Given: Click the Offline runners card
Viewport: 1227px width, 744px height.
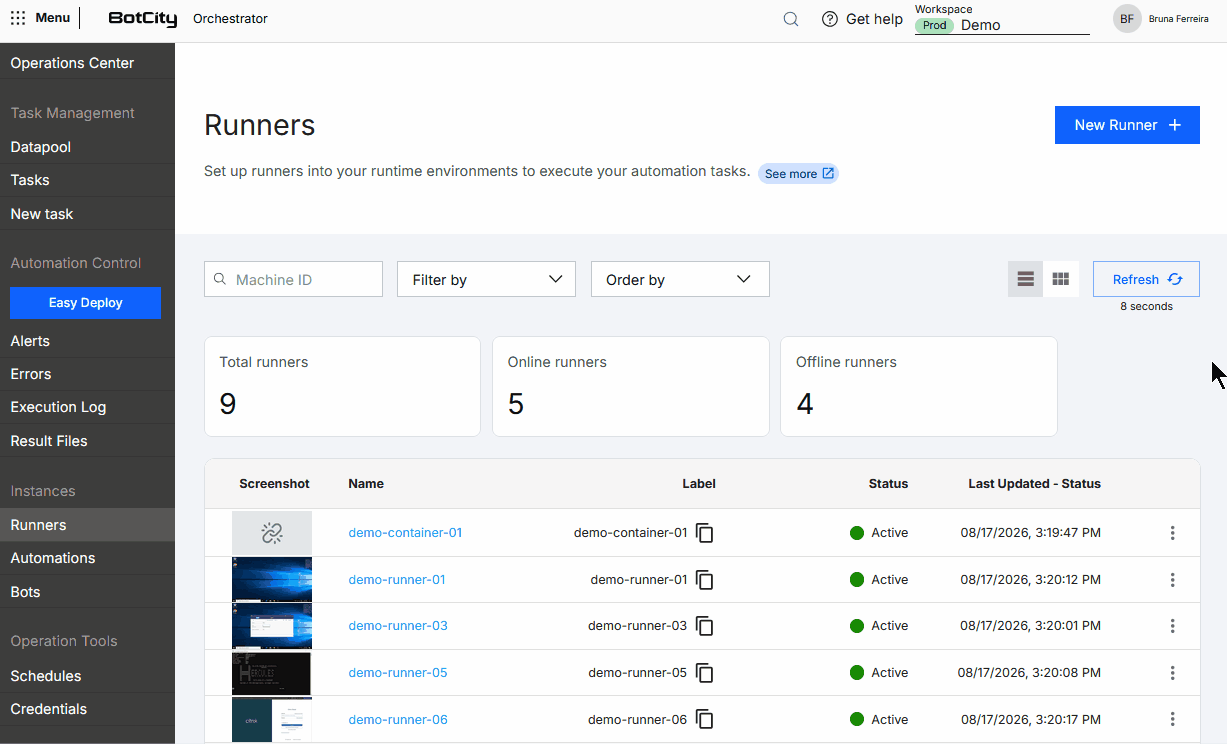Looking at the screenshot, I should [x=919, y=387].
